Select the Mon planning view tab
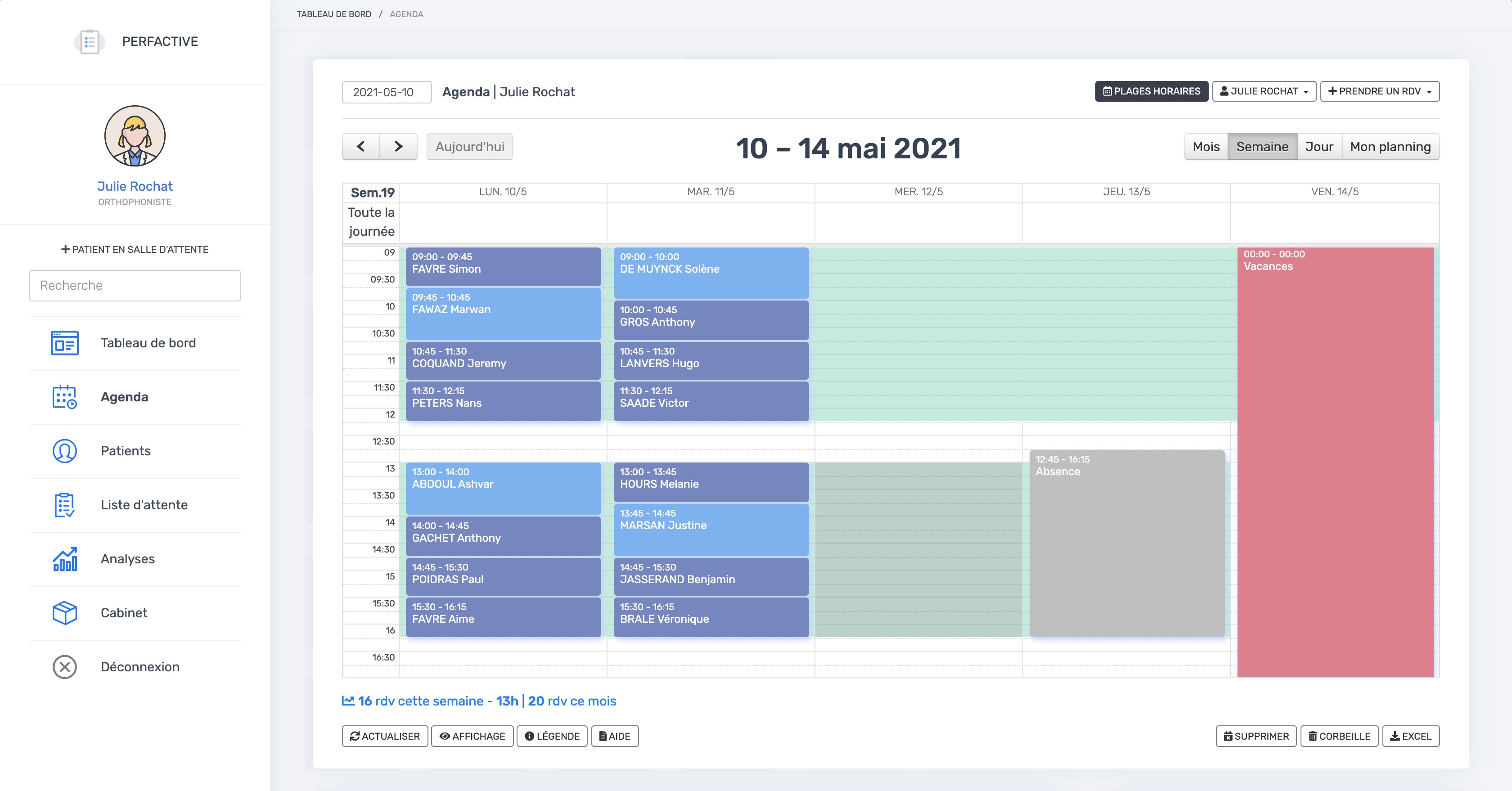 [1390, 147]
